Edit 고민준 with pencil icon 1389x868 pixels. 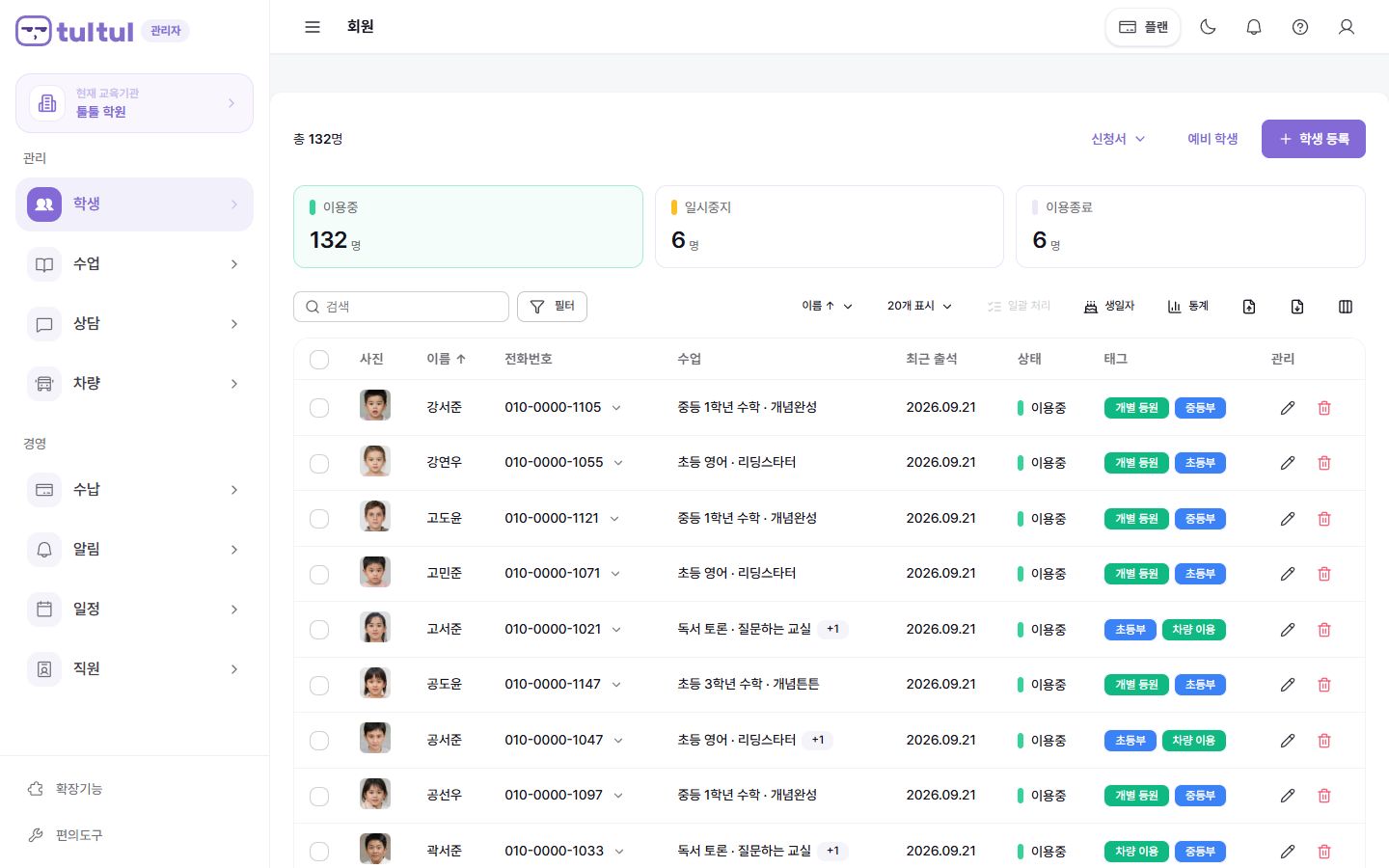(1288, 574)
